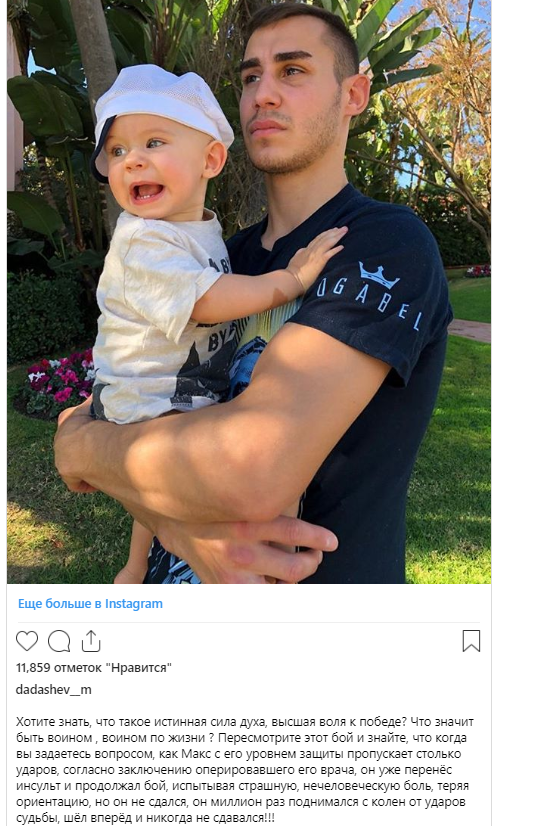Like the post with the heart icon

[x=27, y=641]
